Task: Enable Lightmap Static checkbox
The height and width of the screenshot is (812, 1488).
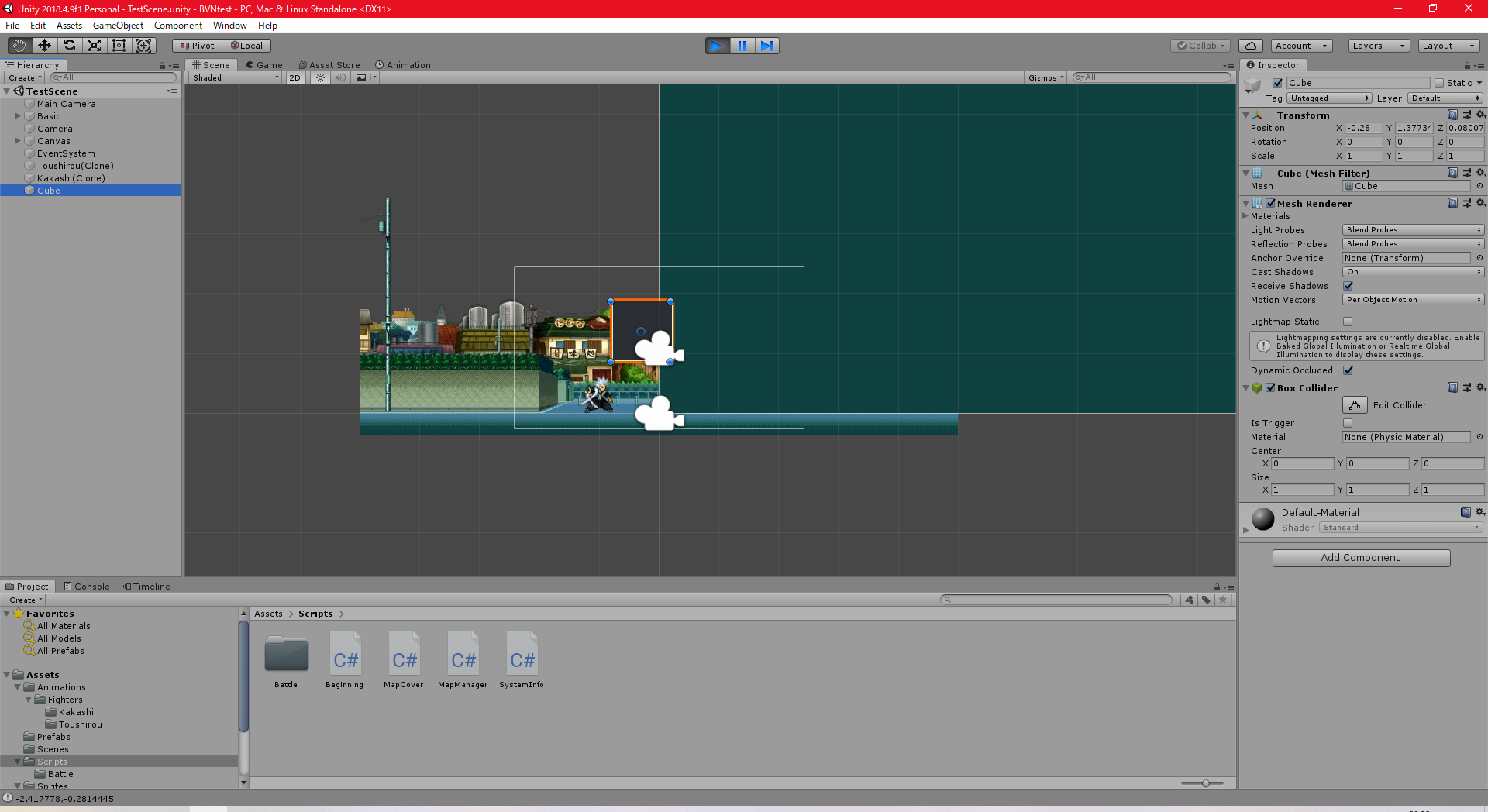Action: pos(1348,322)
